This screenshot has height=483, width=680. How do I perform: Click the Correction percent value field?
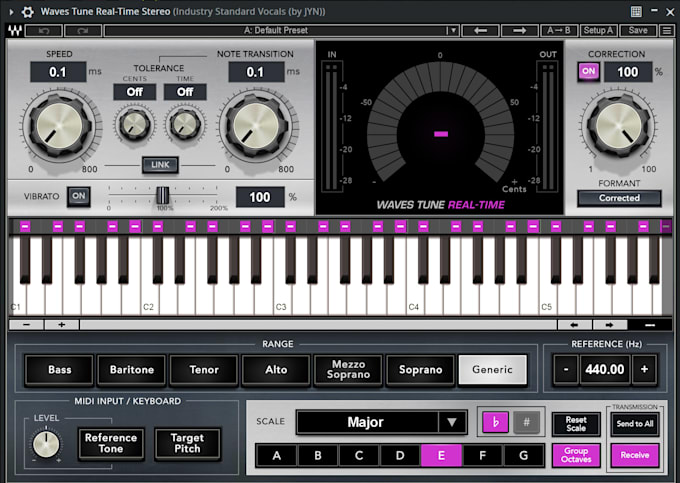[628, 72]
